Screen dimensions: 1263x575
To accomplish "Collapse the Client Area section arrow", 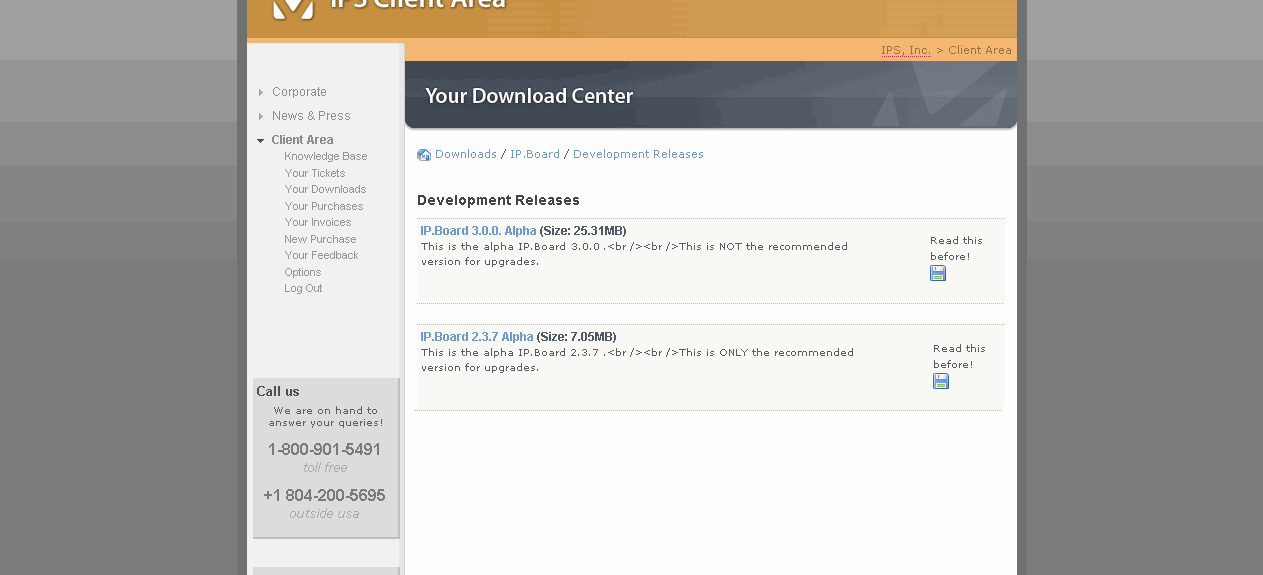I will coord(261,141).
